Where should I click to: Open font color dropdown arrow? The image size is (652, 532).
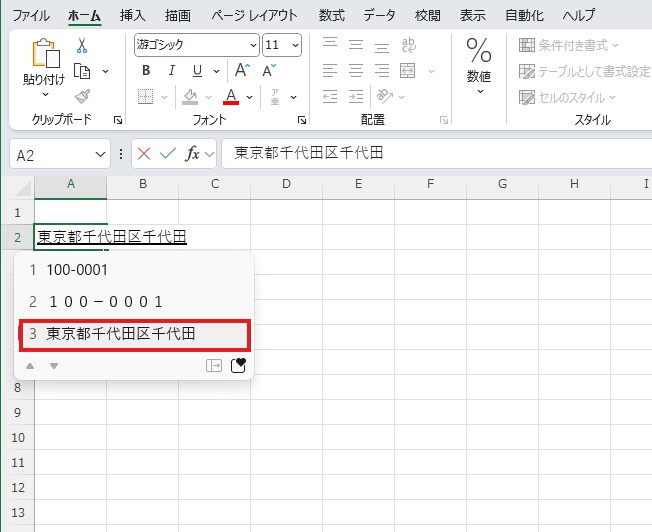coord(249,97)
